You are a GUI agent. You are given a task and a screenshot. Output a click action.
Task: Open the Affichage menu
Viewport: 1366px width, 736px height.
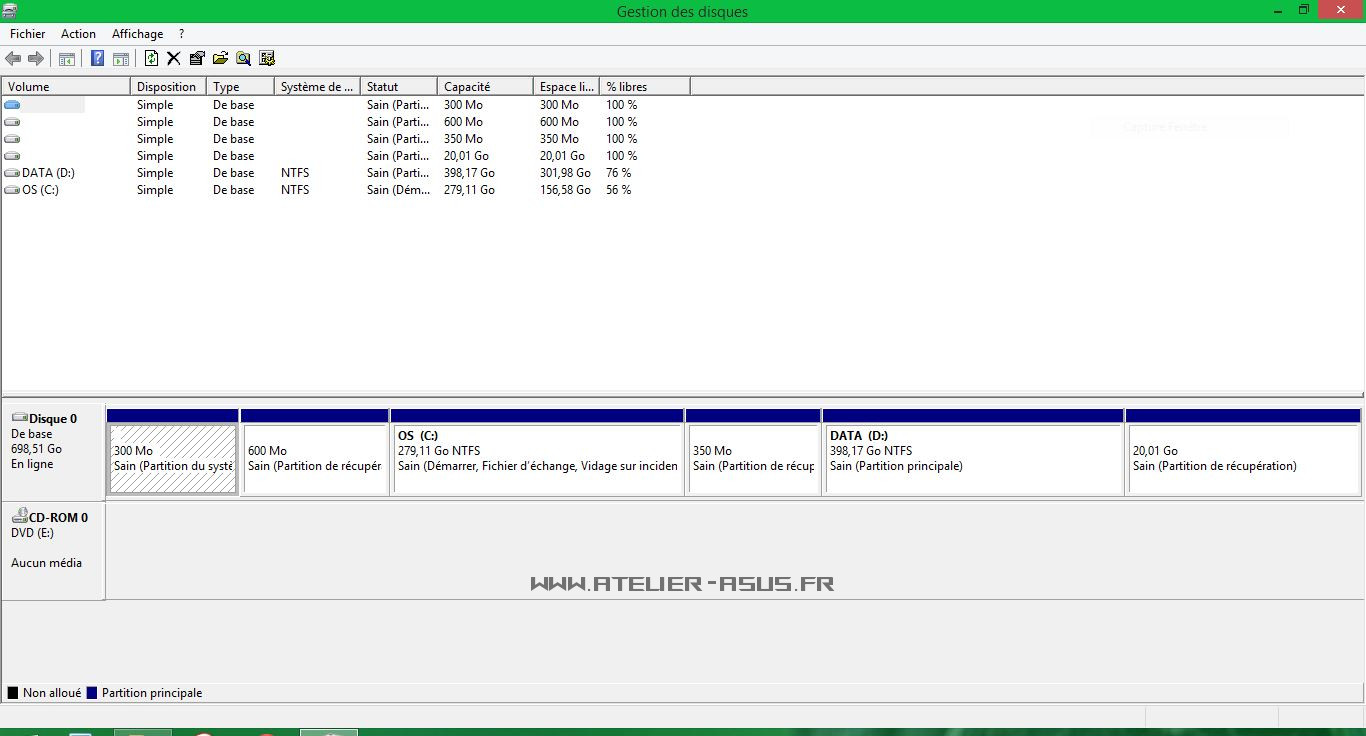click(x=137, y=34)
